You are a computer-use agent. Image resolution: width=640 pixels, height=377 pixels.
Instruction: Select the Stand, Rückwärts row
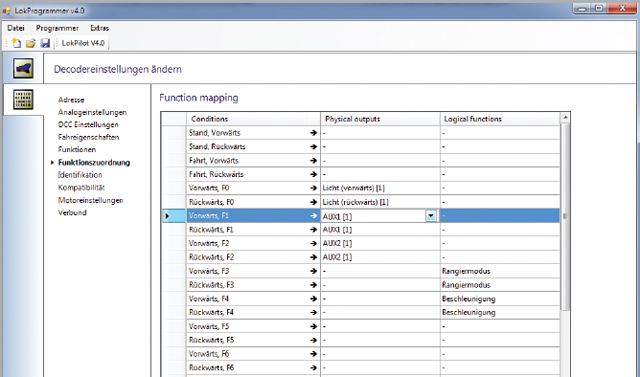tap(361, 146)
